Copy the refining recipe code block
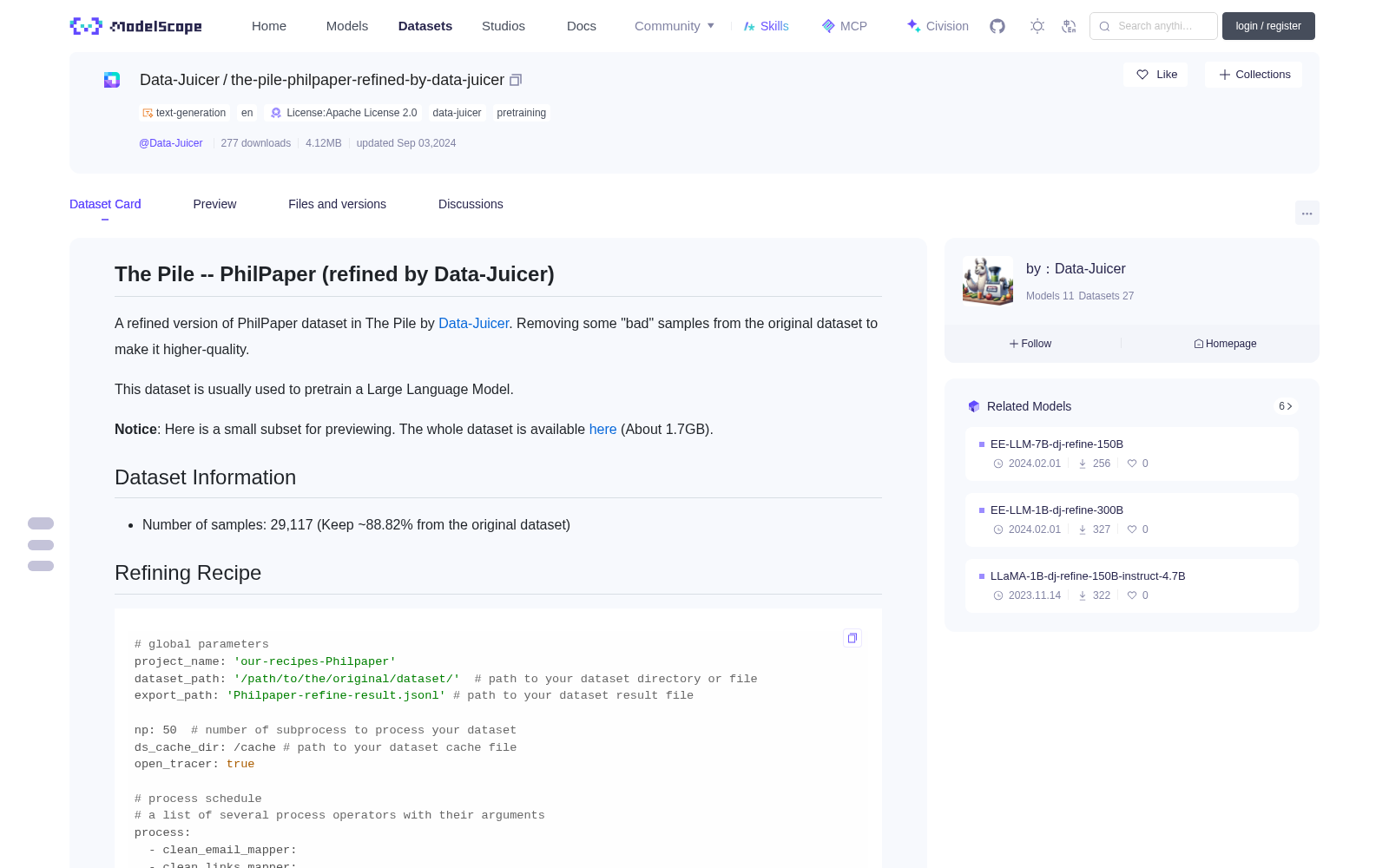Screen dimensions: 1389x868 pyautogui.click(x=852, y=638)
